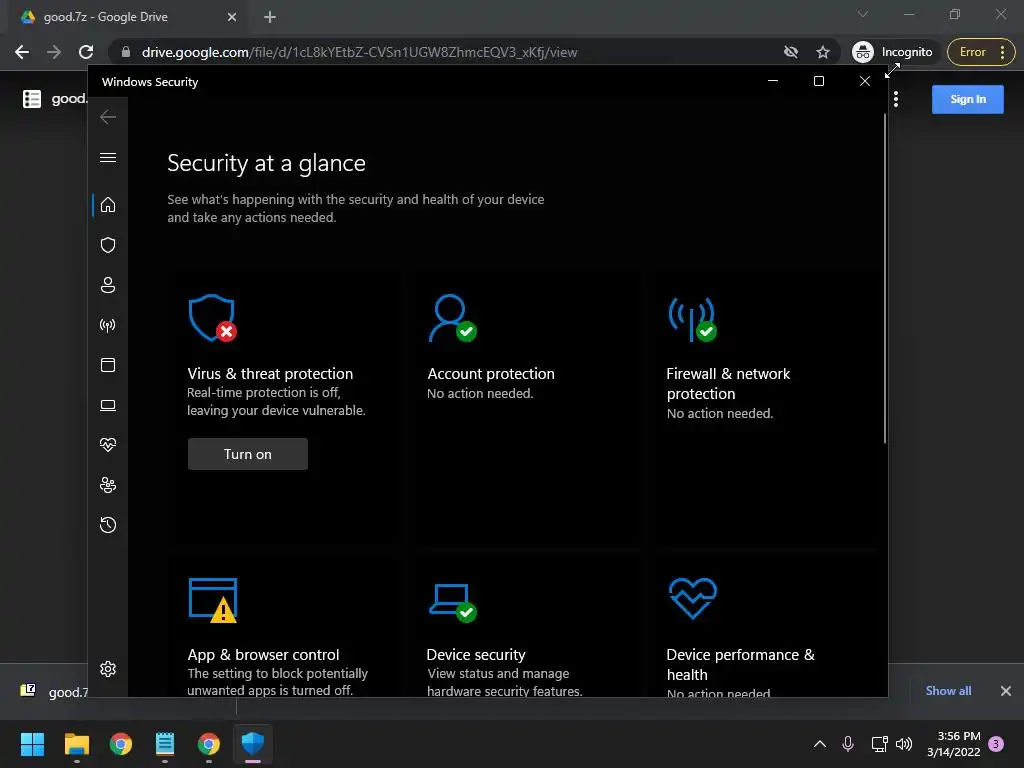This screenshot has height=768, width=1024.
Task: Open the Device security tile icon
Action: pos(453,603)
